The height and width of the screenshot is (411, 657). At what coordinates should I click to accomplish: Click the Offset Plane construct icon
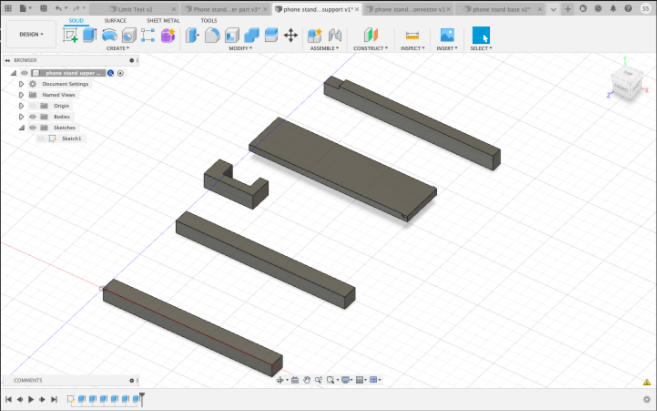click(x=371, y=35)
